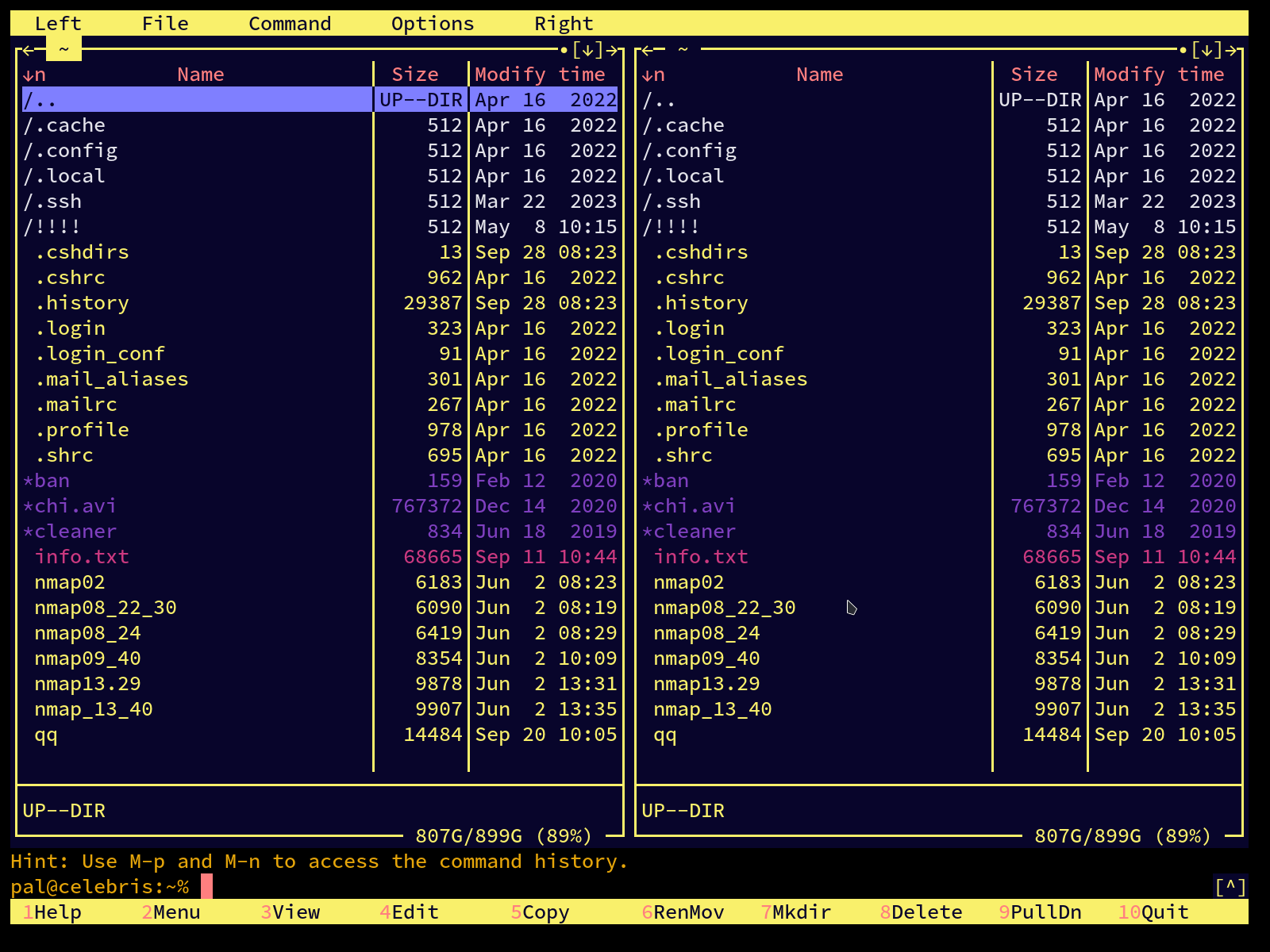Sort left panel by Modify time column

click(540, 75)
